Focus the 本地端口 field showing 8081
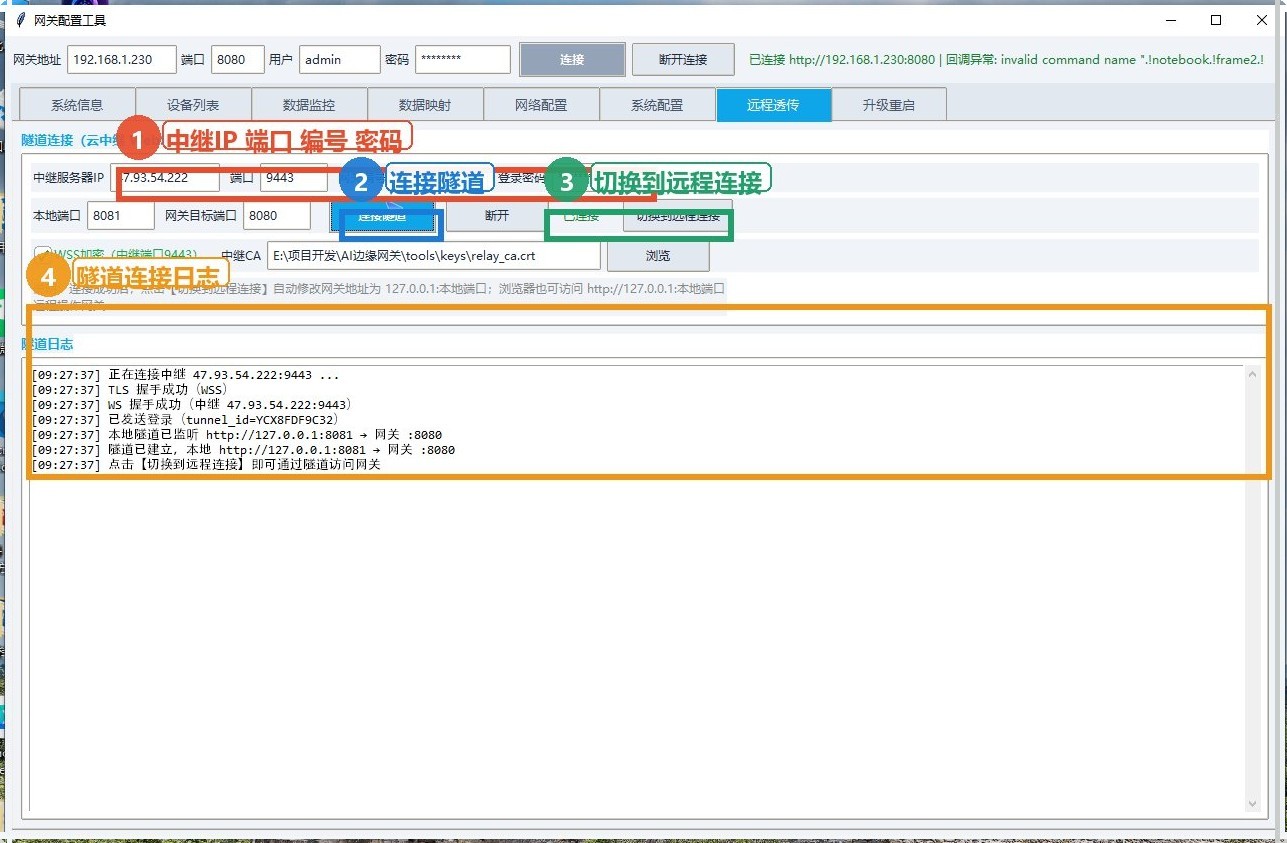The image size is (1287, 843). (x=121, y=215)
